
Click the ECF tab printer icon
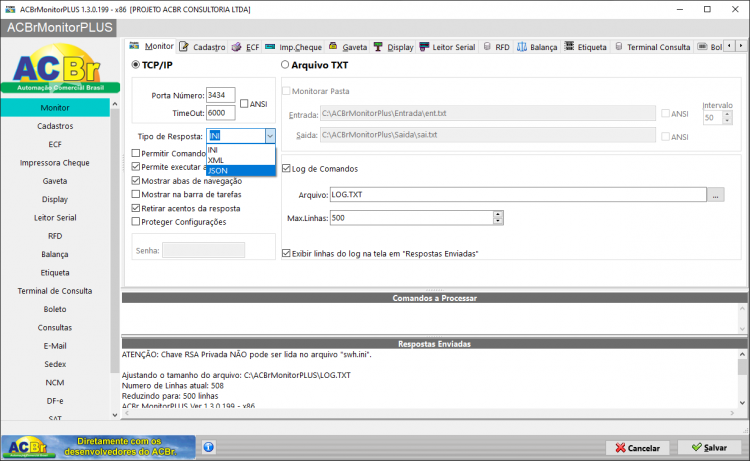(x=236, y=46)
